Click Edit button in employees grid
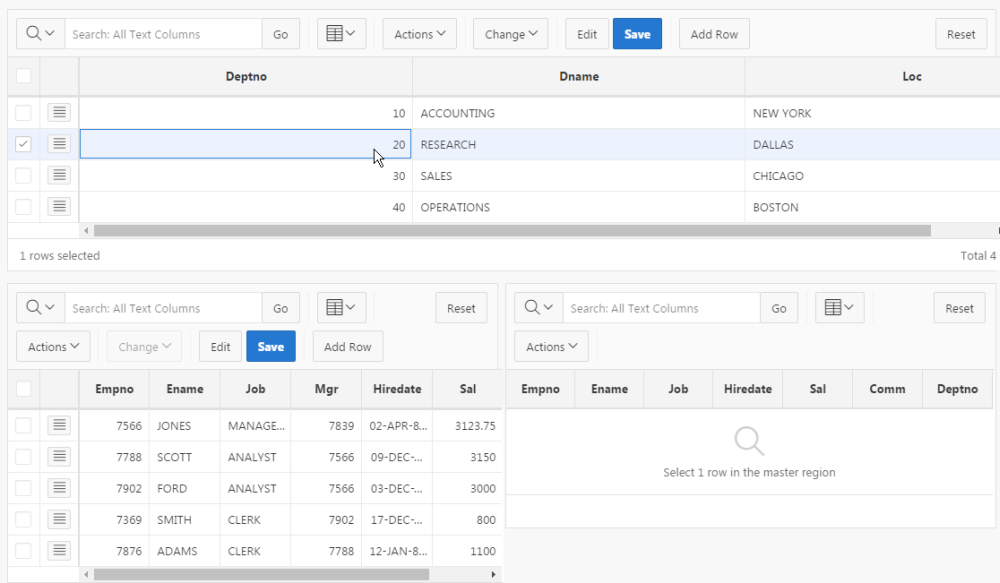This screenshot has width=1000, height=583. [220, 346]
